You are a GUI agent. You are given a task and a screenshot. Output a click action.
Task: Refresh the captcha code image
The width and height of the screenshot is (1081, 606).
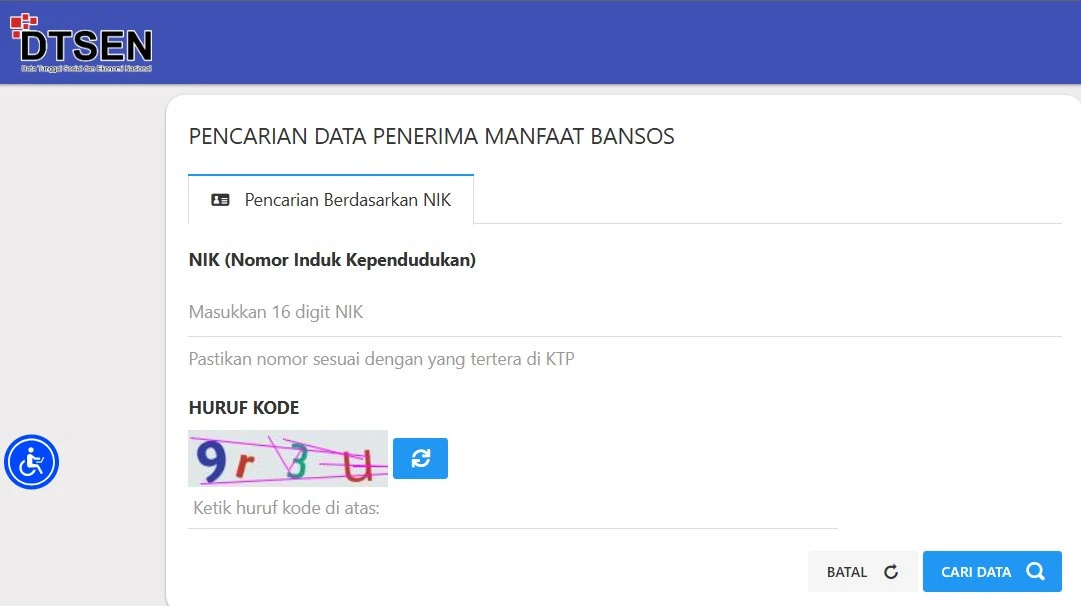click(421, 458)
